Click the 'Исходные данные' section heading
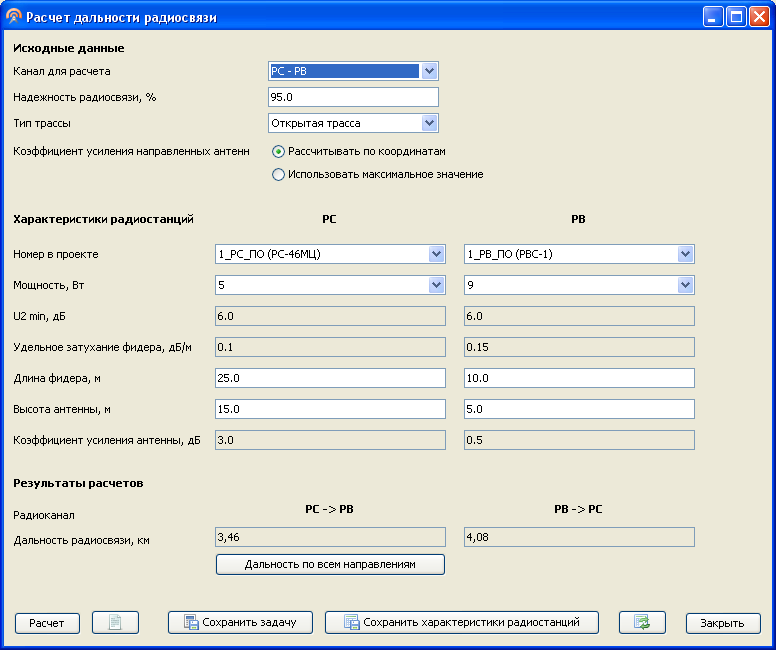 point(69,48)
